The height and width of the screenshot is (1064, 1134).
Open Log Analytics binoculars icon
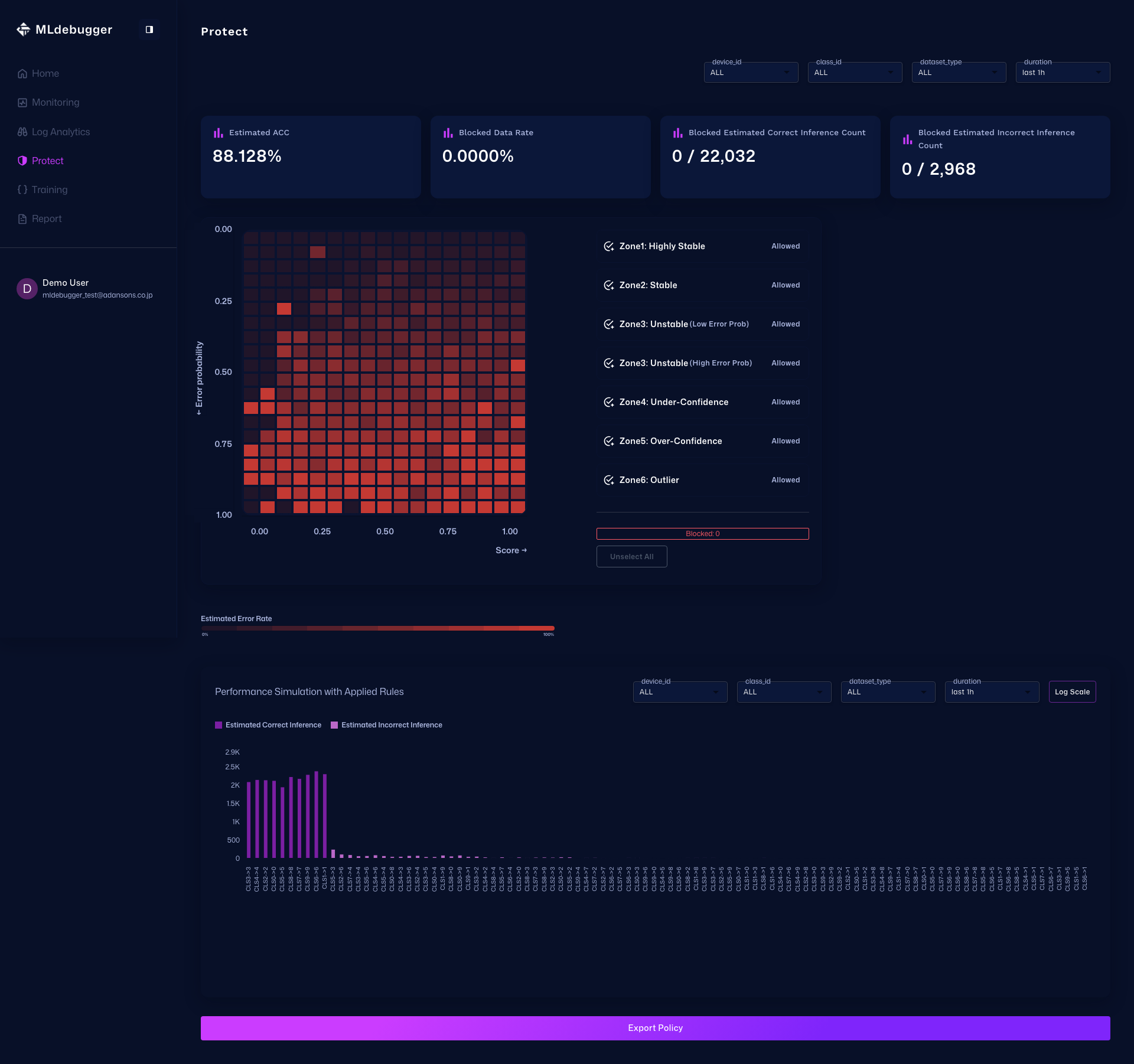pyautogui.click(x=22, y=132)
